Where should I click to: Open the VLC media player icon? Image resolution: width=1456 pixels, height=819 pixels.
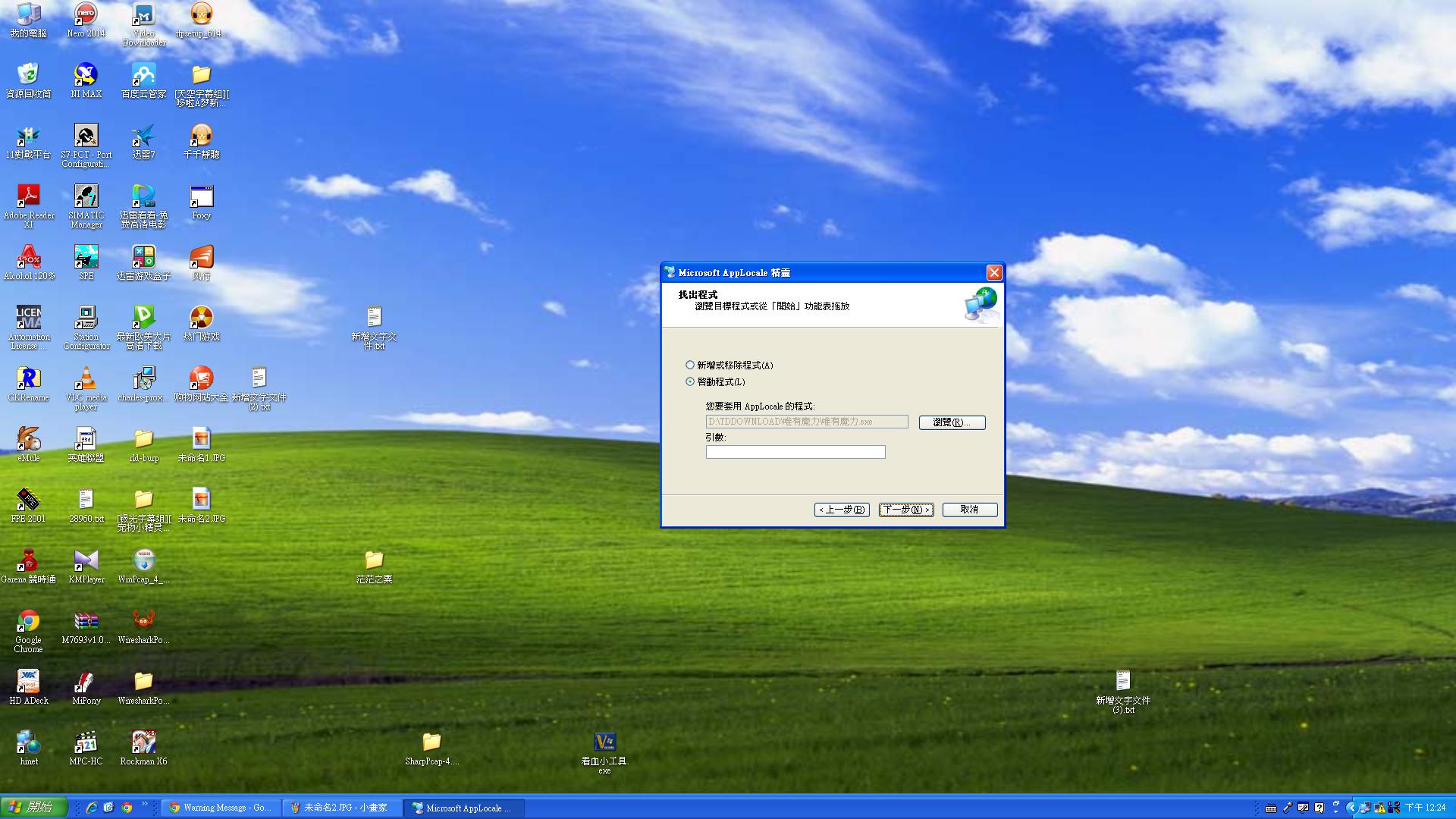pyautogui.click(x=86, y=379)
